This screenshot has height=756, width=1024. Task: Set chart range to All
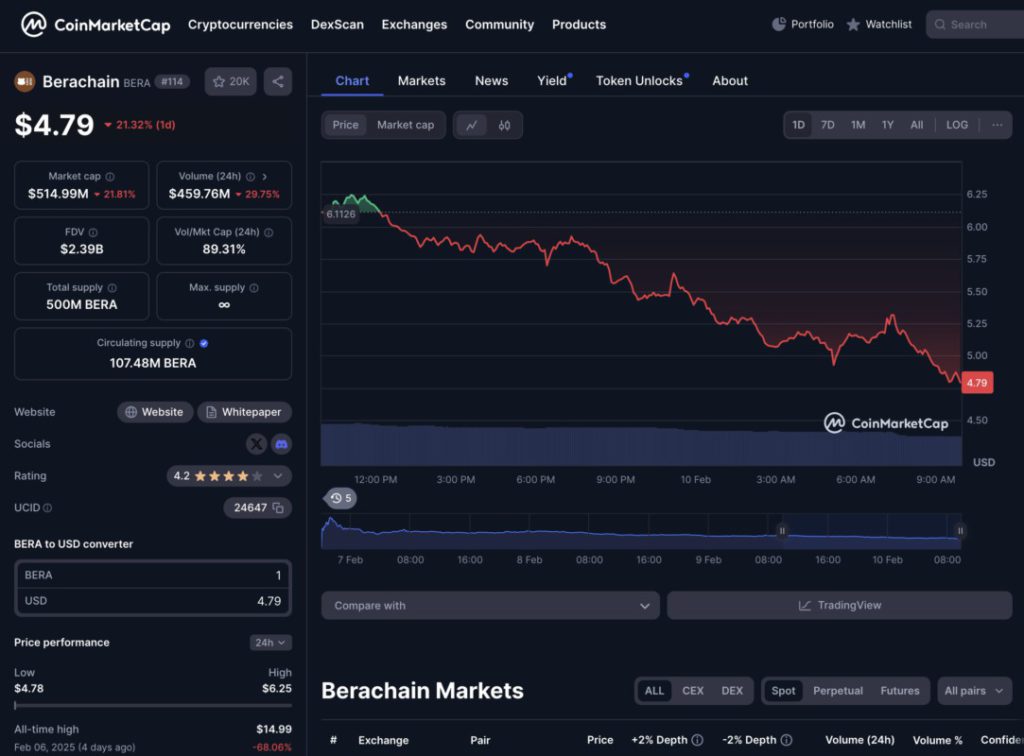917,125
